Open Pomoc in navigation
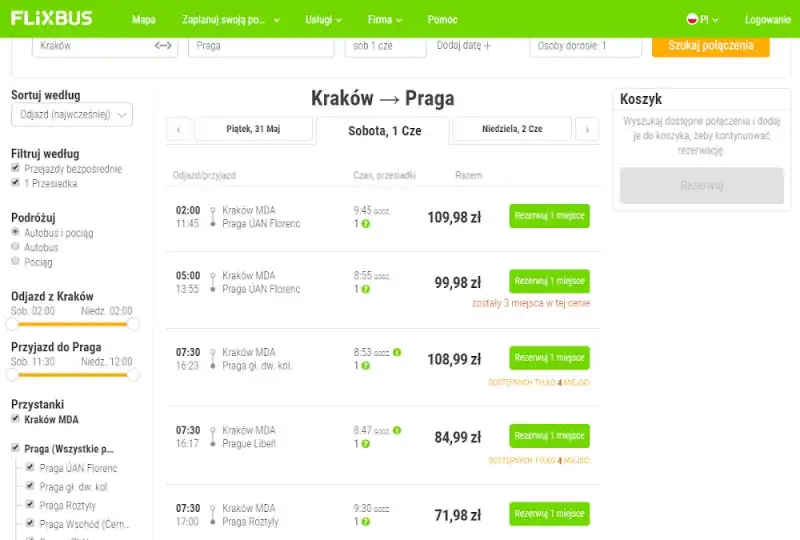Image resolution: width=800 pixels, height=540 pixels. (442, 20)
